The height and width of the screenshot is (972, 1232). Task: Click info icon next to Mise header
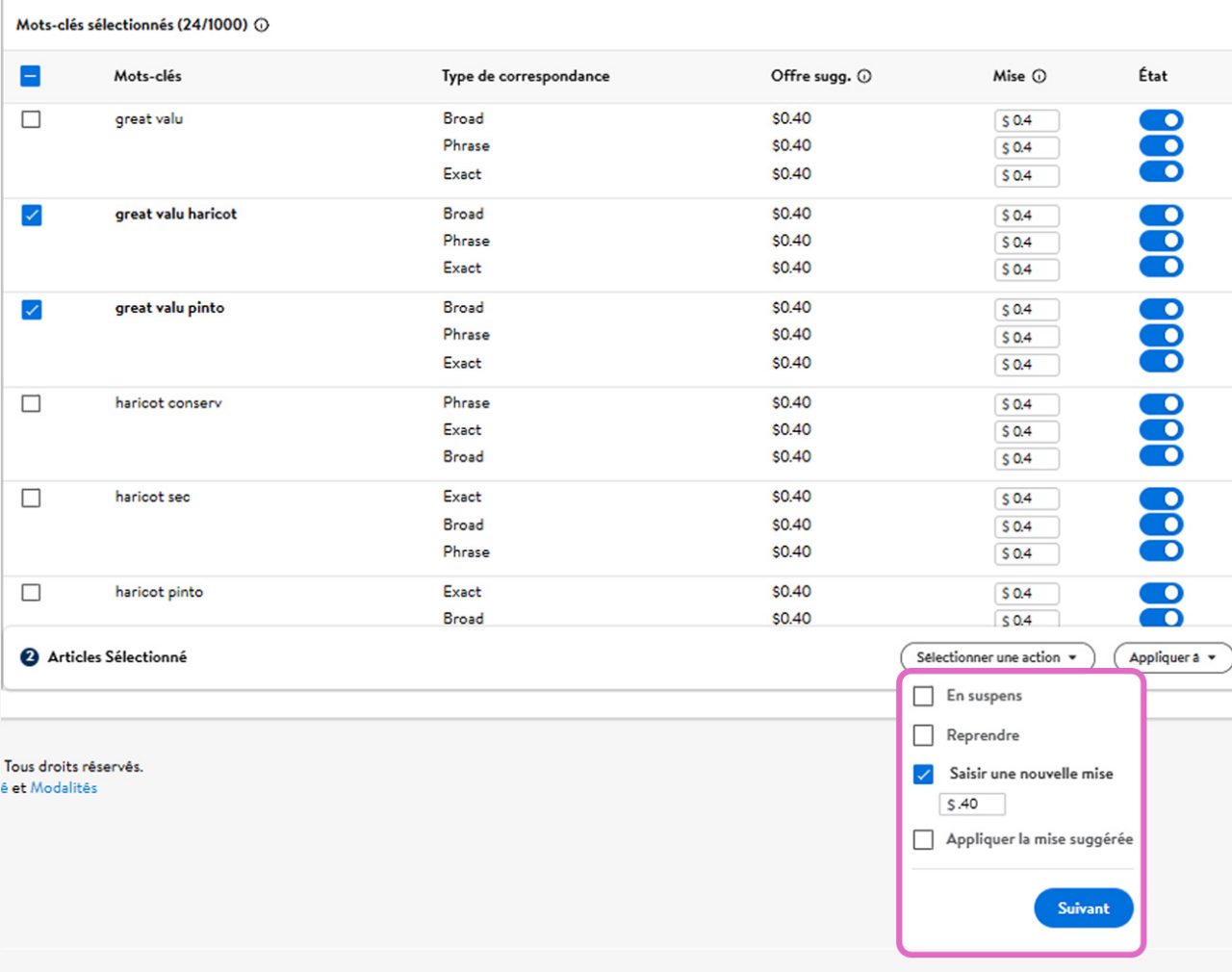1039,76
